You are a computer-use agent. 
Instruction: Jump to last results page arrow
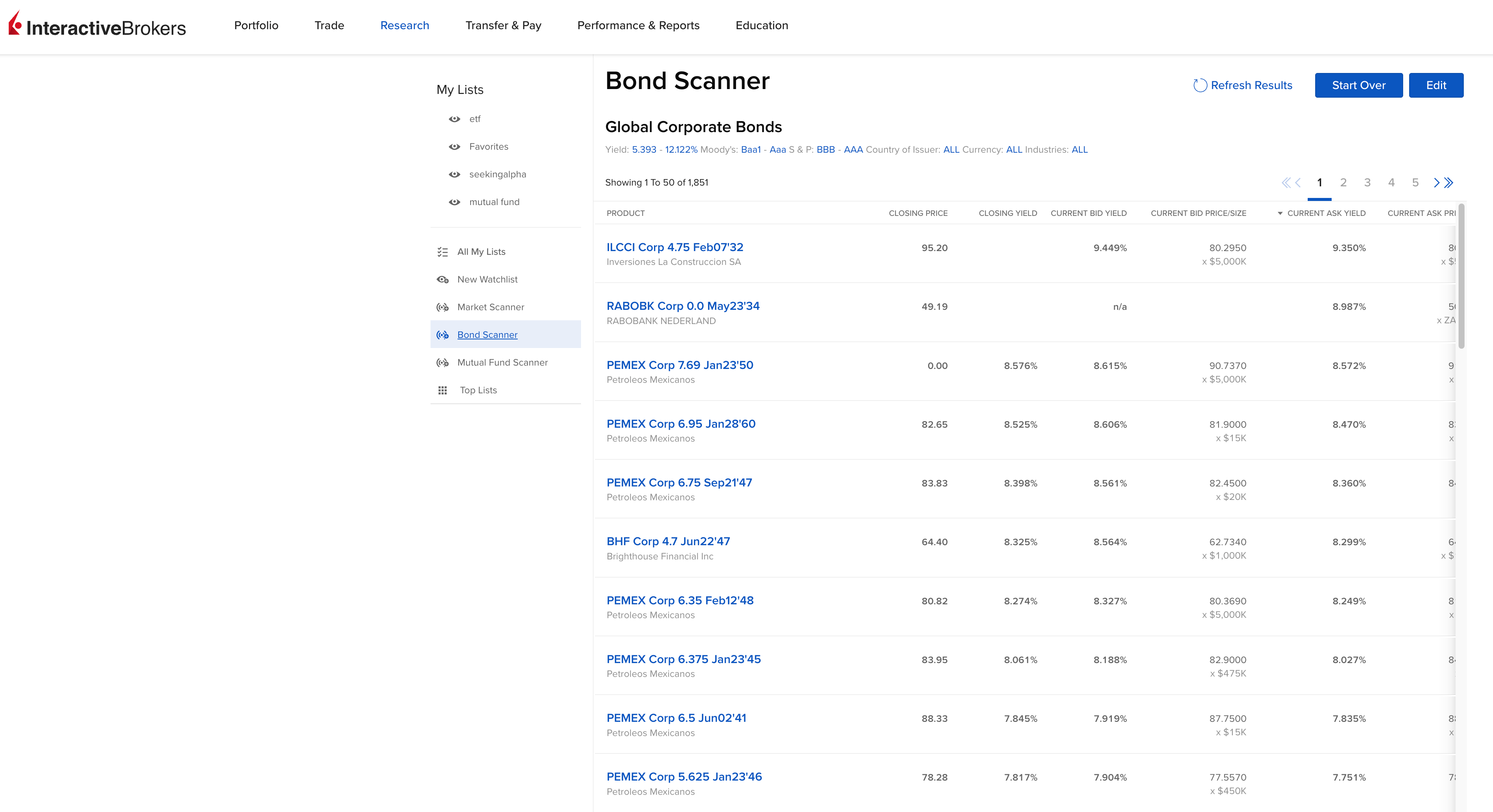click(1448, 183)
